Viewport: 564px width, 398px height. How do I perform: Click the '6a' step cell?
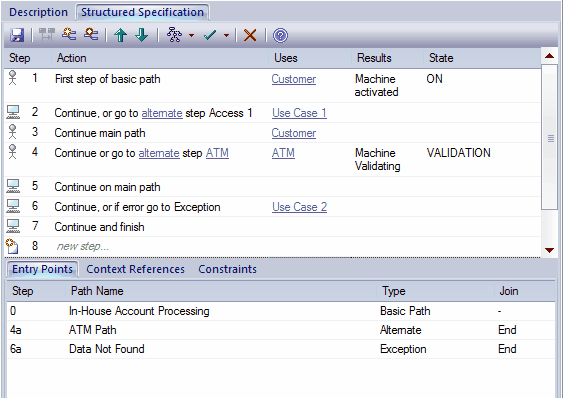[15, 349]
